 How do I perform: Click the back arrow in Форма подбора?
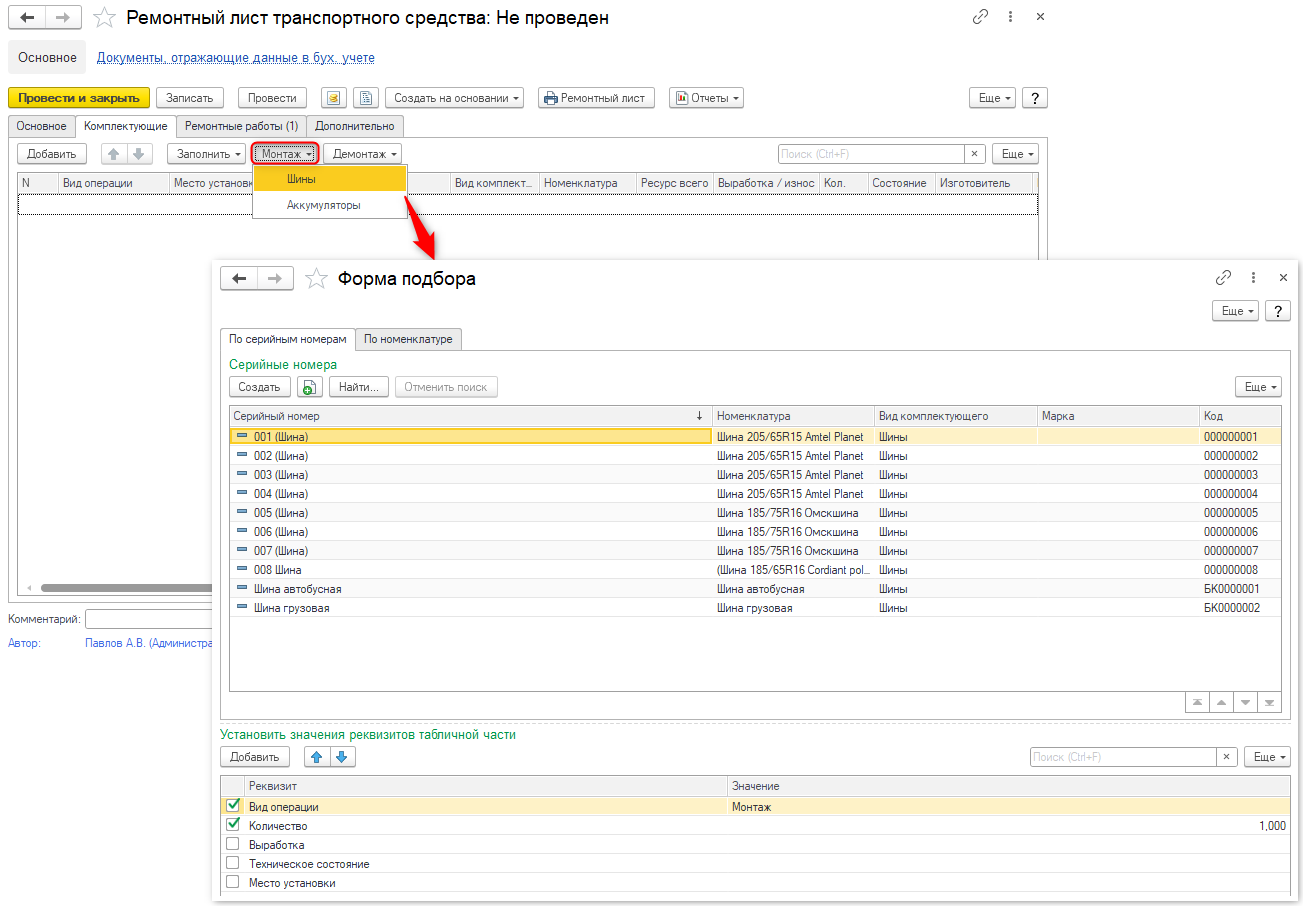point(239,279)
